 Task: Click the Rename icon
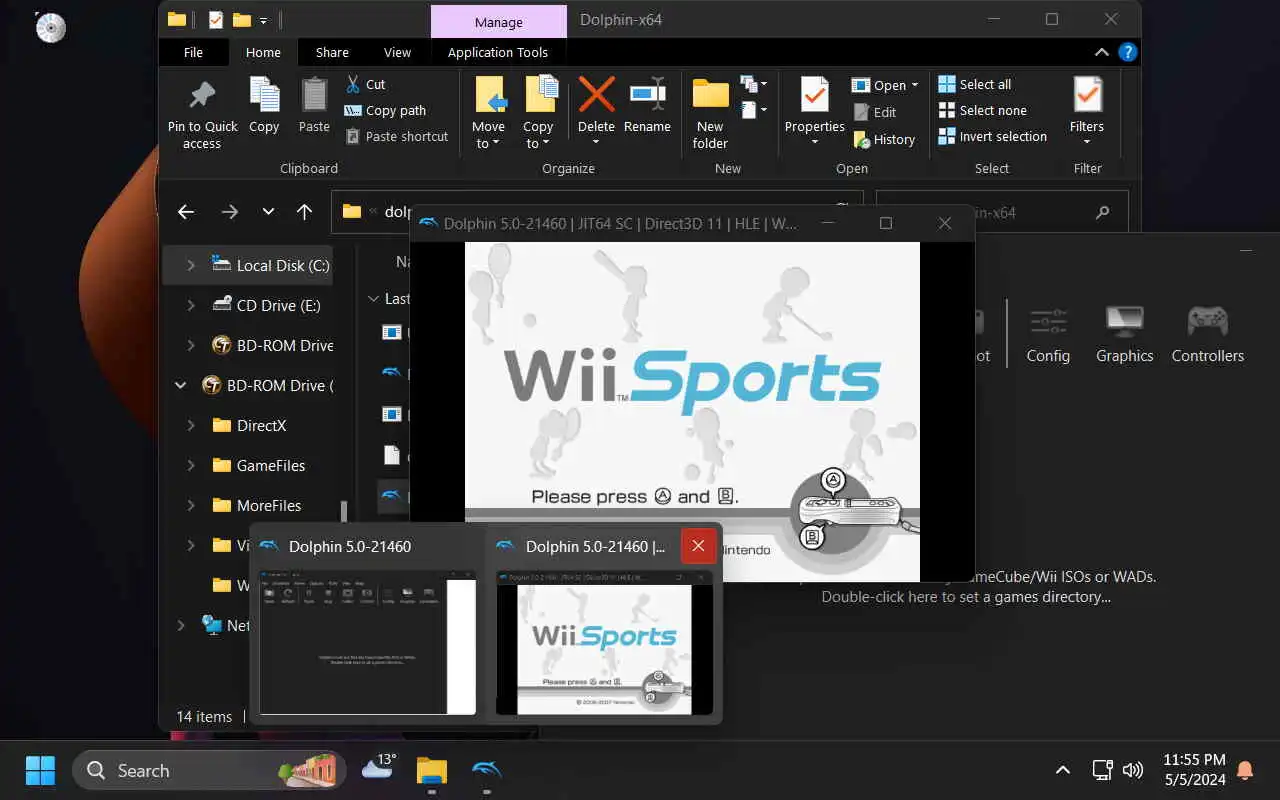(x=647, y=95)
